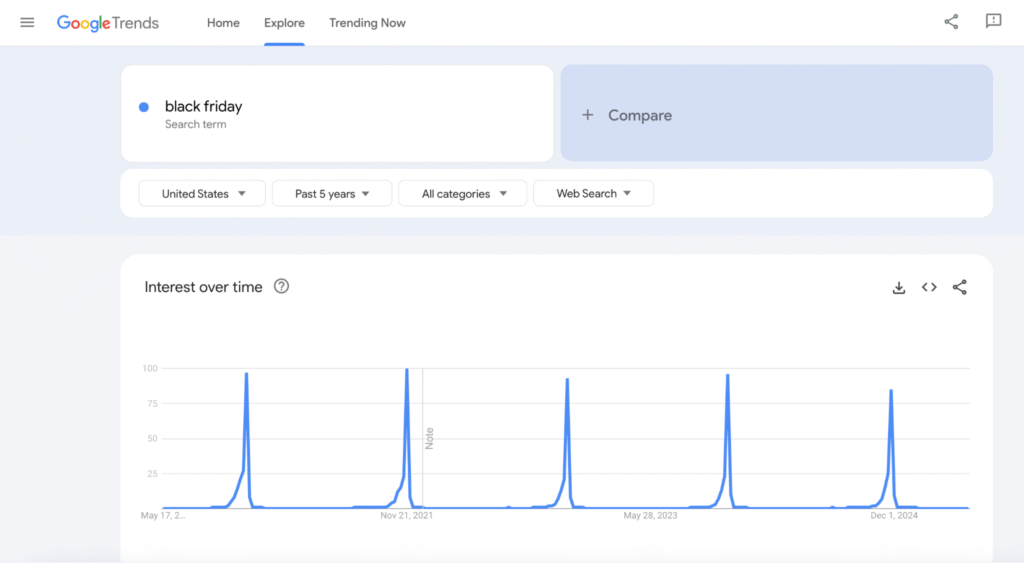Click the 100 value on y-axis
1024x563 pixels.
pyautogui.click(x=150, y=368)
